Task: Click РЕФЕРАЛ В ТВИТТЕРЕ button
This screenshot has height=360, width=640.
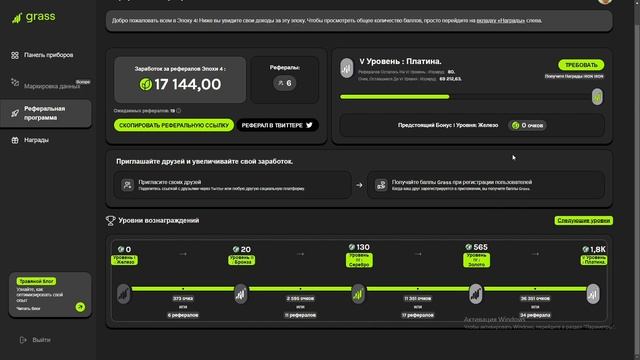Action: [x=278, y=125]
